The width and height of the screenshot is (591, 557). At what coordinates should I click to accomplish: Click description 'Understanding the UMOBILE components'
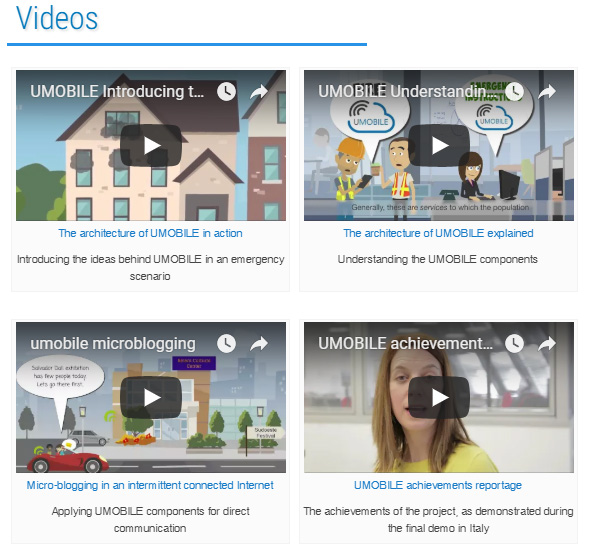[x=438, y=259]
